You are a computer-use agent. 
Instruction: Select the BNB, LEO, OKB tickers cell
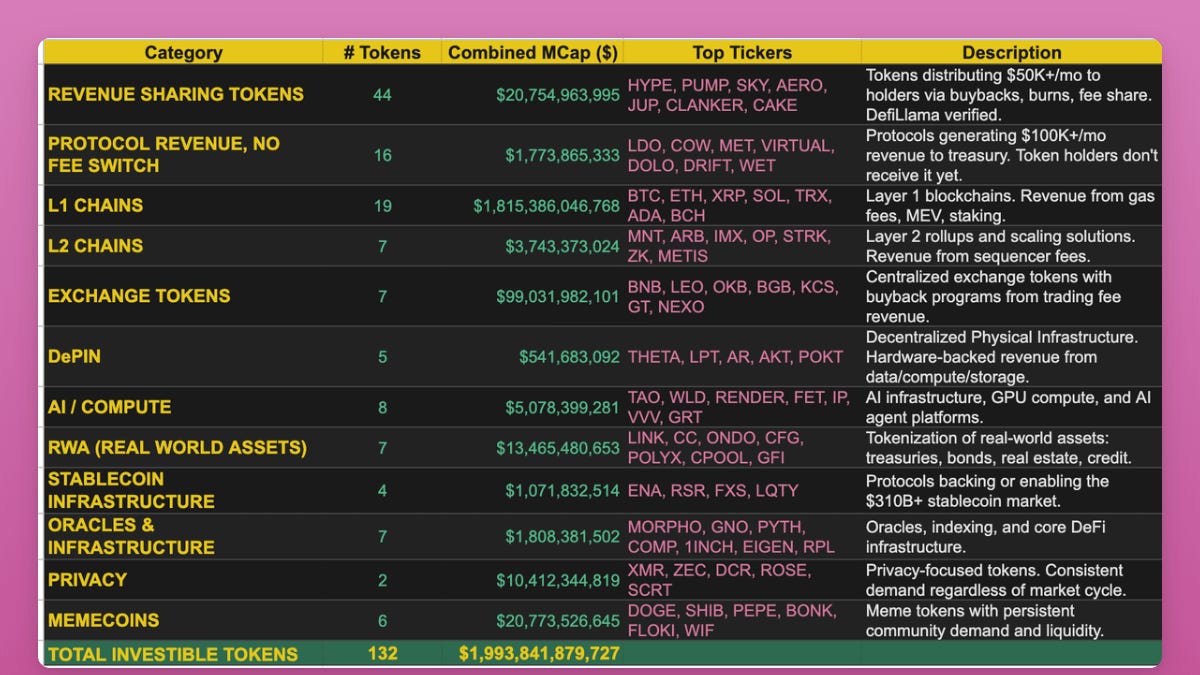coord(742,296)
